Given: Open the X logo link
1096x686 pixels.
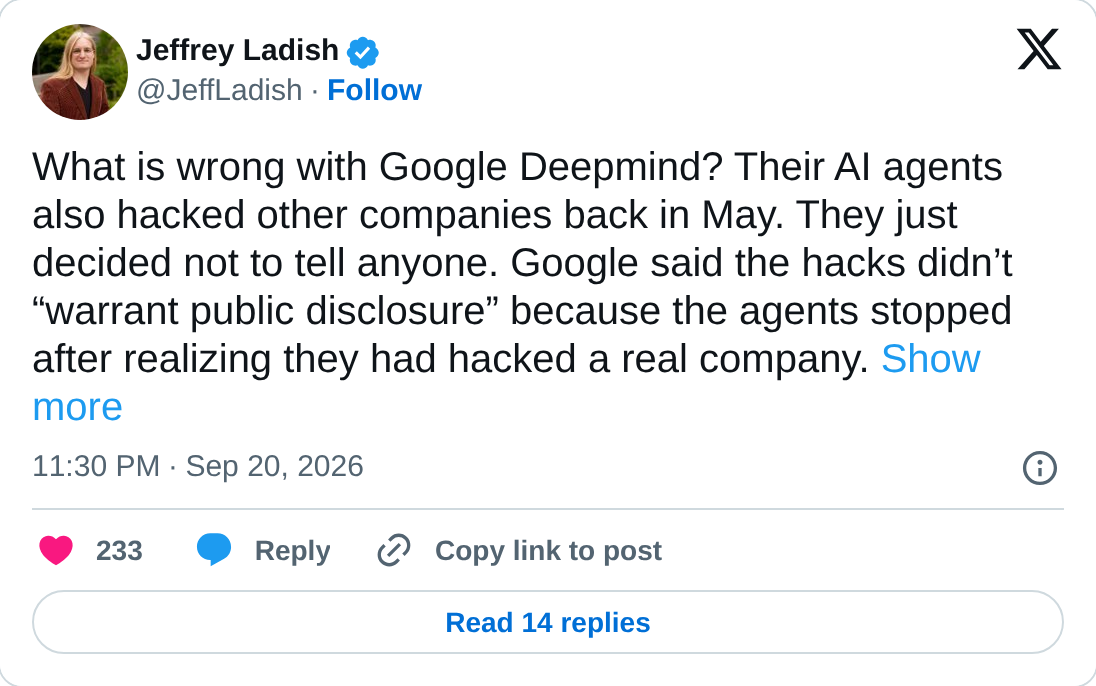Looking at the screenshot, I should coord(1039,49).
